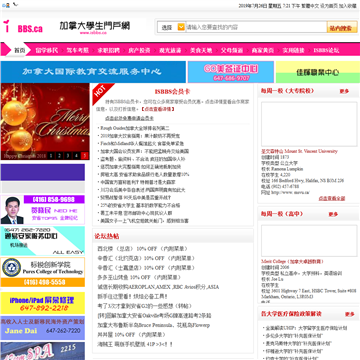Image resolution: width=360 pixels, height=360 pixels.
Task: Select the 首页 home tab
Action: click(x=19, y=50)
